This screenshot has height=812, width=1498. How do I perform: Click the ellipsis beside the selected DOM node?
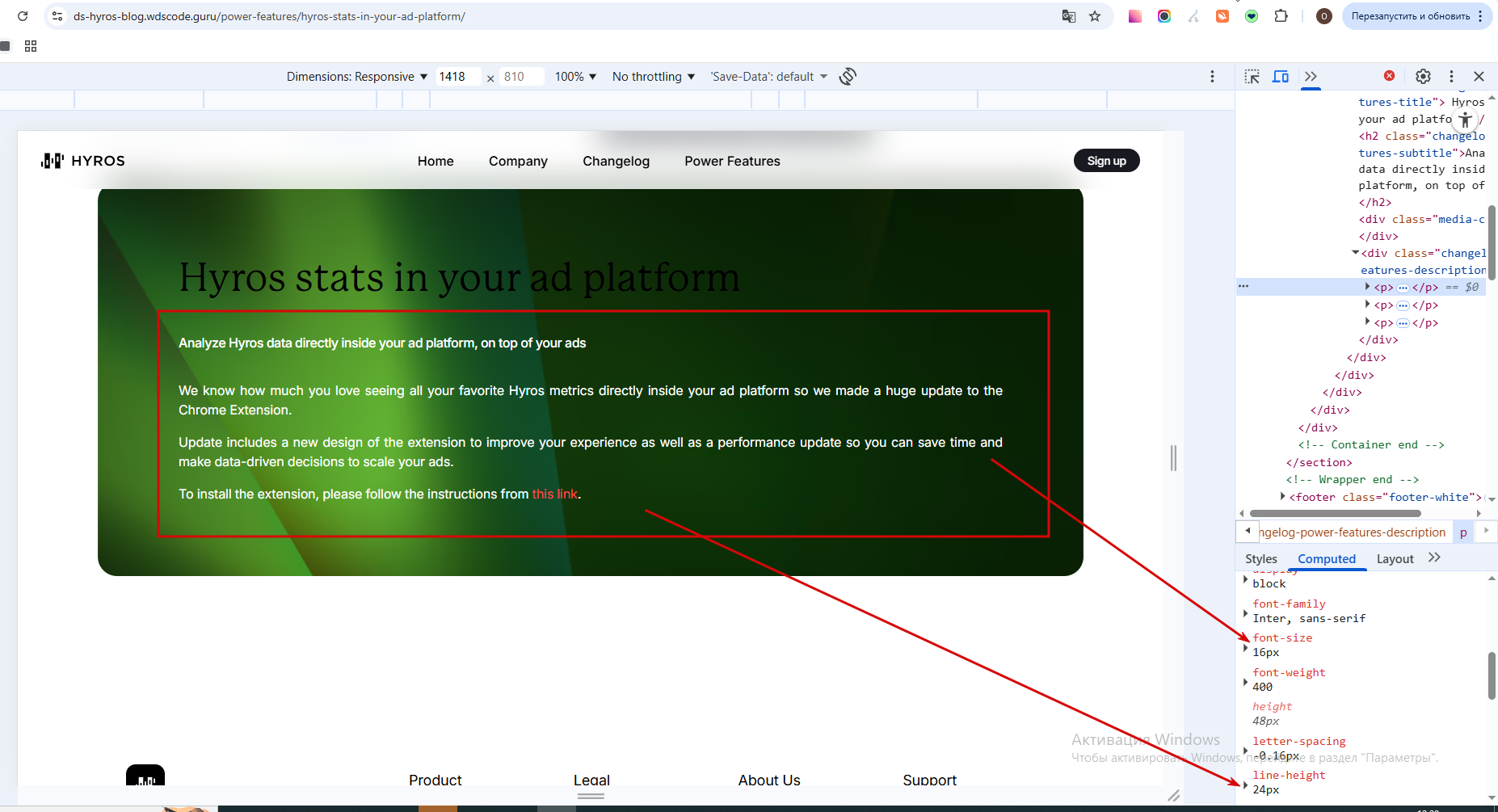[1243, 287]
